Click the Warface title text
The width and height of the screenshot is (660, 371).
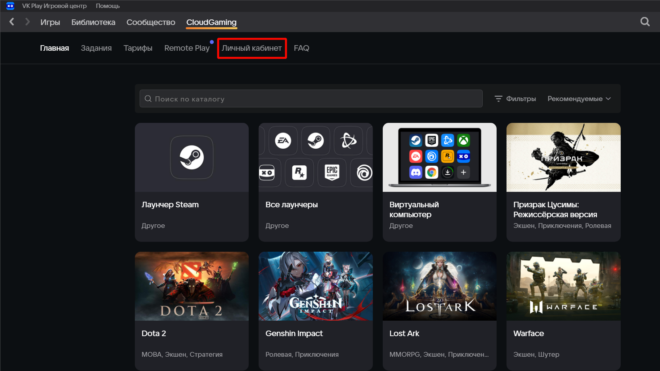[x=529, y=333]
